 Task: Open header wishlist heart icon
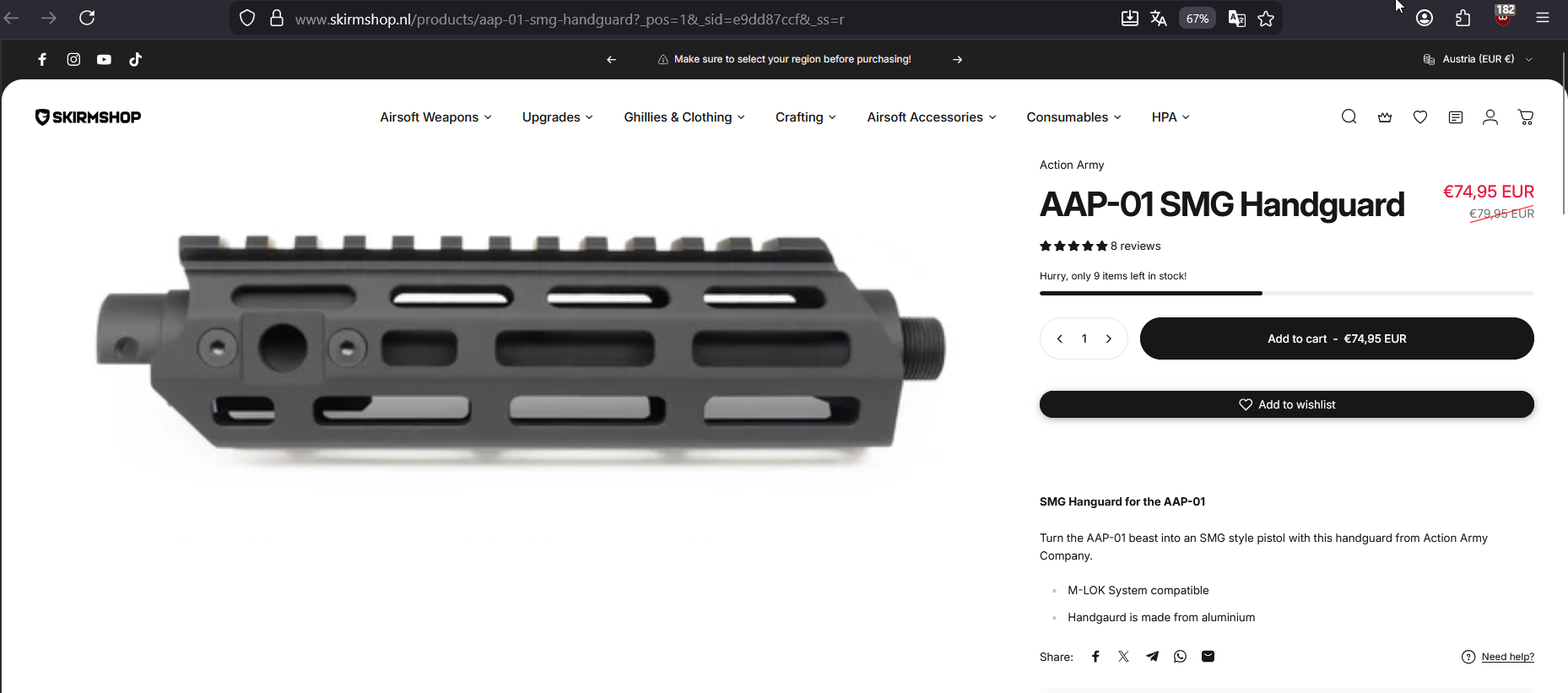1420,117
